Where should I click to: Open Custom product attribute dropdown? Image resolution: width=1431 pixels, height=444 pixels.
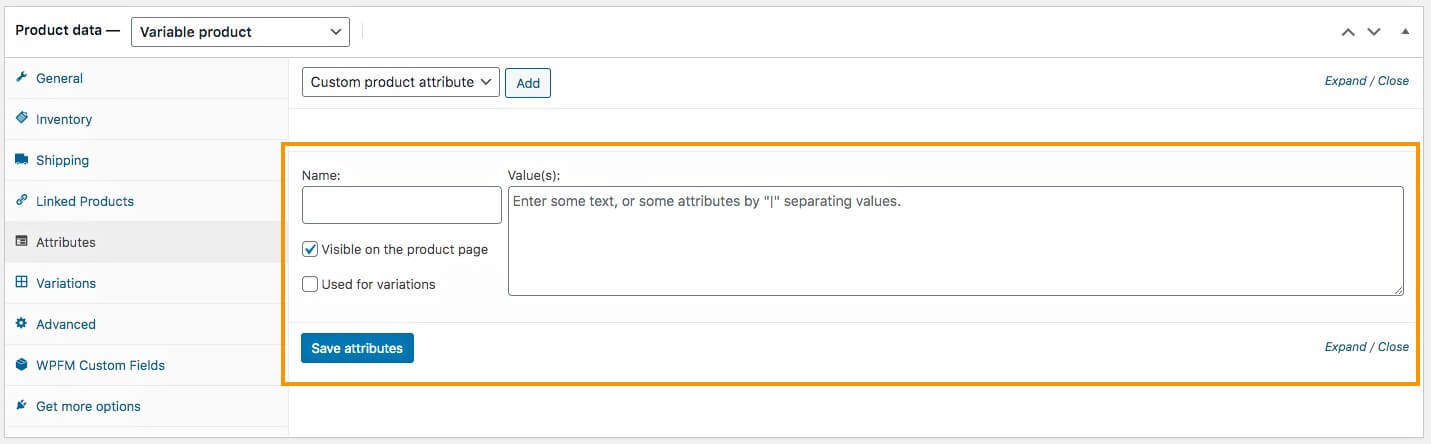(400, 82)
